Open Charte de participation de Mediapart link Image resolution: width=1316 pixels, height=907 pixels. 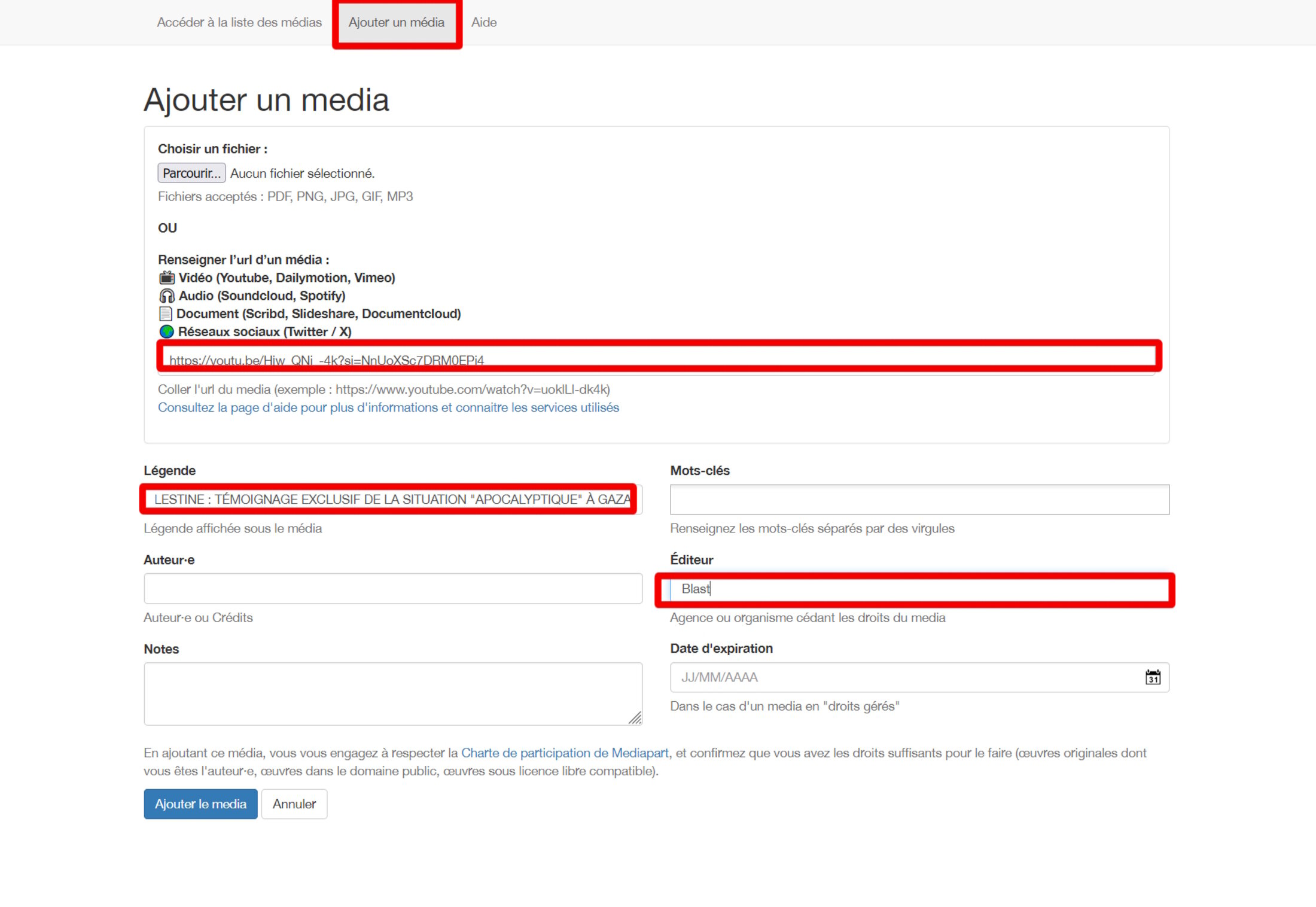(565, 753)
